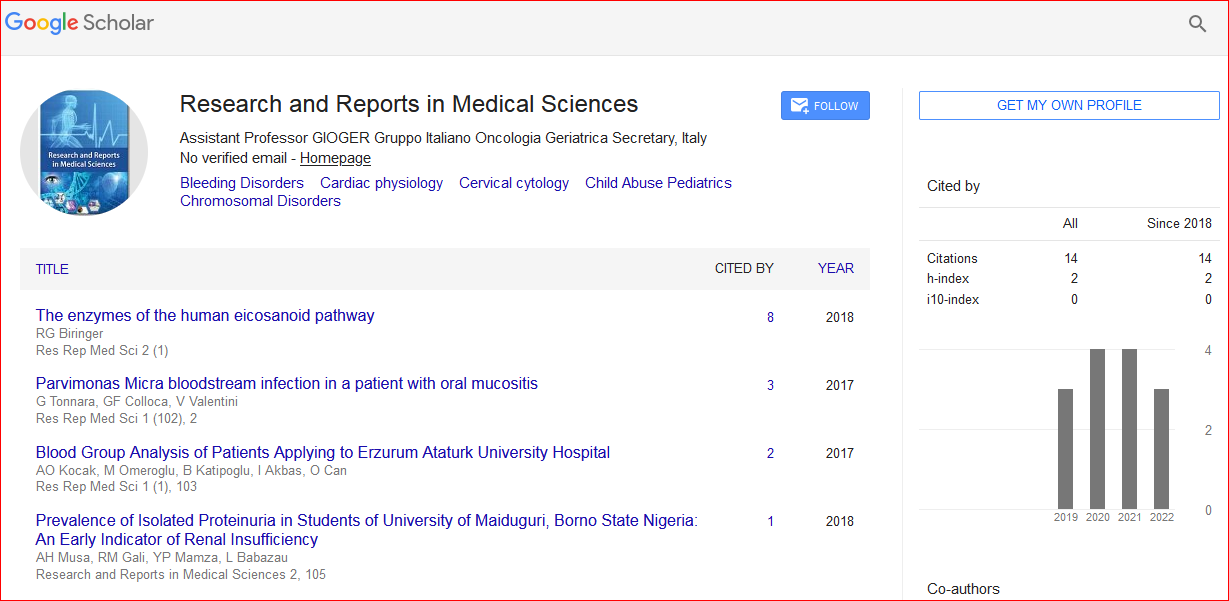Screen dimensions: 1229x601
Task: Open Blood Group Analysis Erzurum article
Action: tap(322, 452)
